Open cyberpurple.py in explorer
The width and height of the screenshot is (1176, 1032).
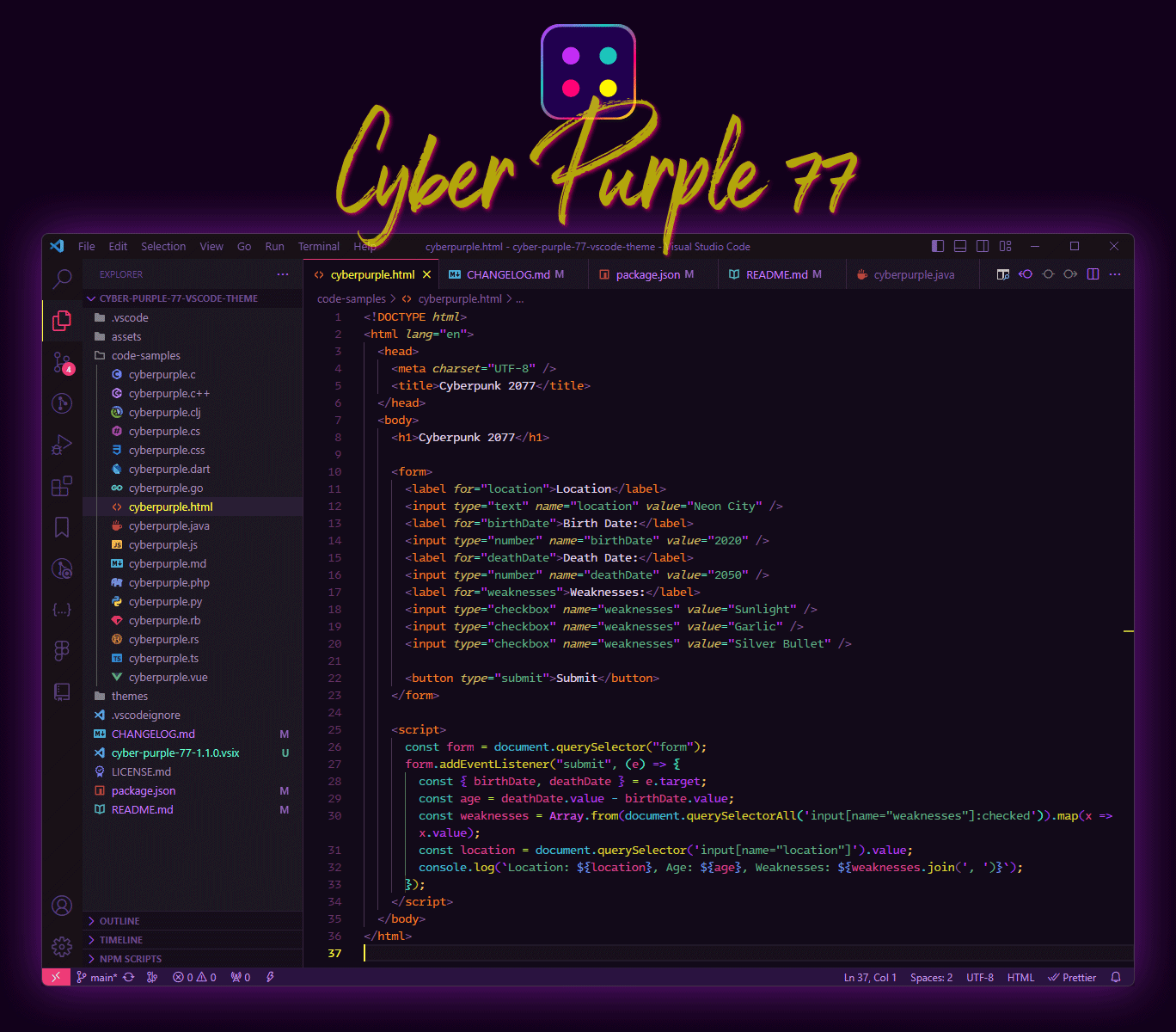[193, 601]
